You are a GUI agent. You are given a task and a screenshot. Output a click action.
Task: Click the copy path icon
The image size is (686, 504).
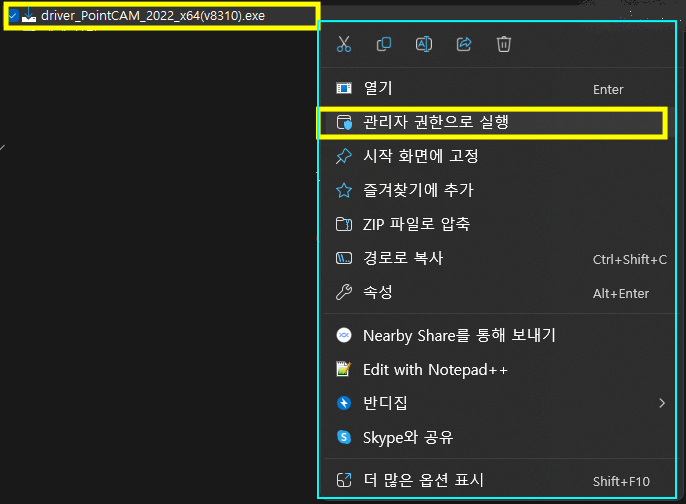click(344, 259)
